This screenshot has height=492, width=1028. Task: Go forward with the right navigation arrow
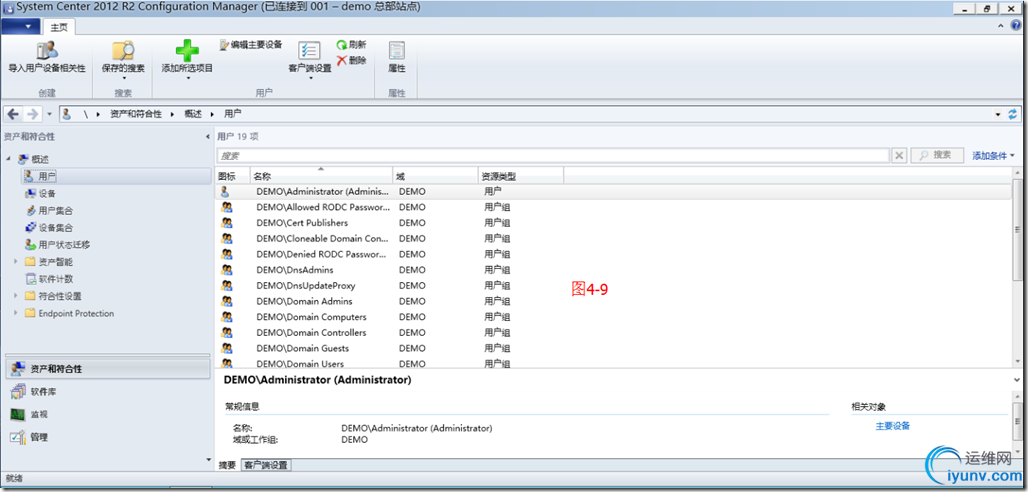tap(31, 114)
